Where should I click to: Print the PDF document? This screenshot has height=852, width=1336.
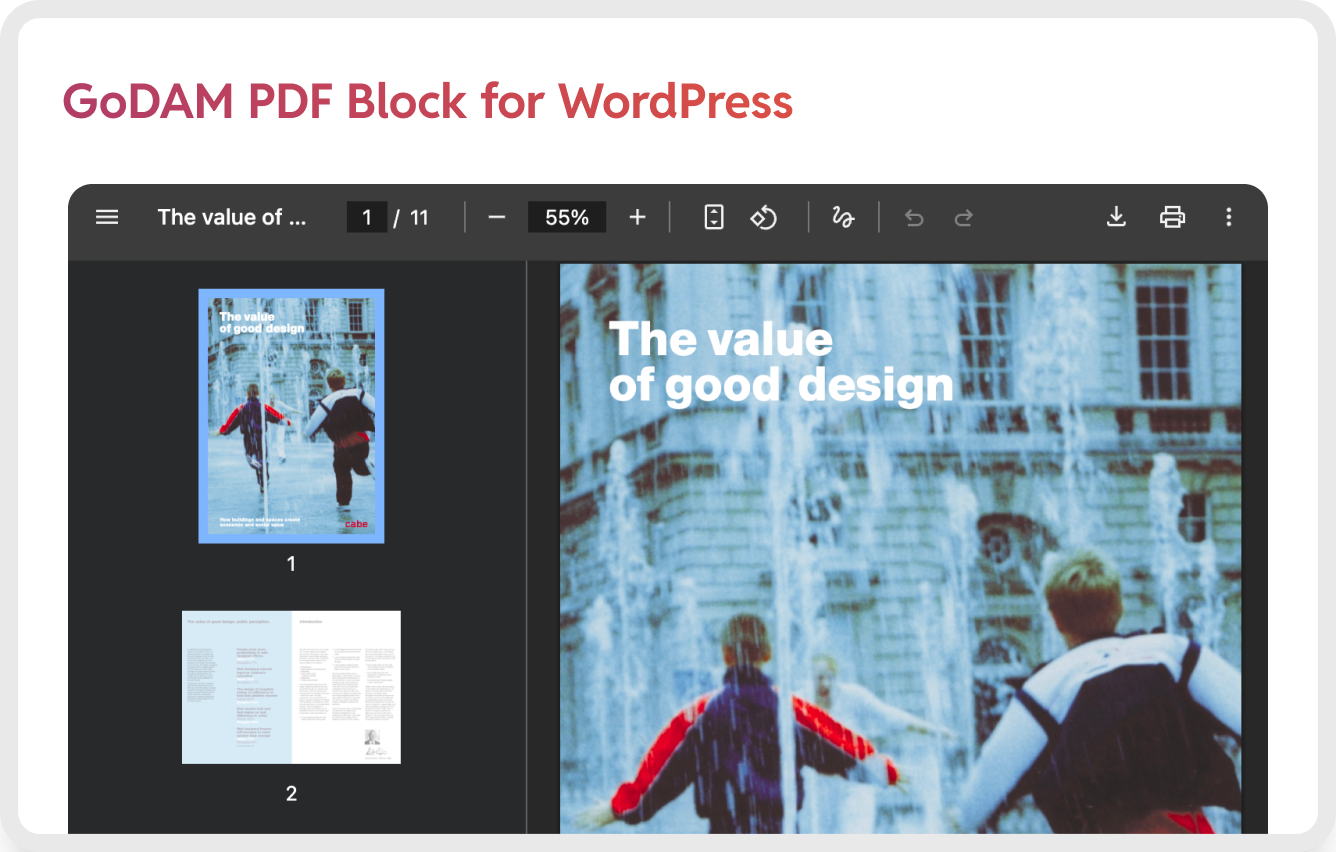tap(1172, 217)
